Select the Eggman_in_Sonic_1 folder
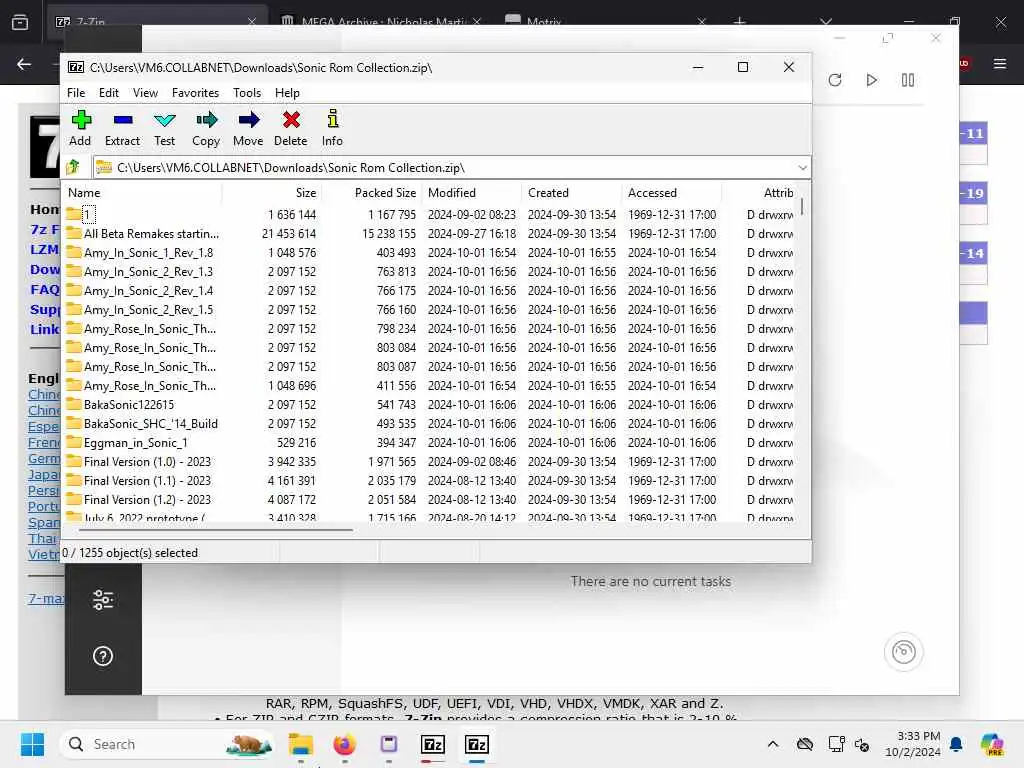 coord(127,443)
